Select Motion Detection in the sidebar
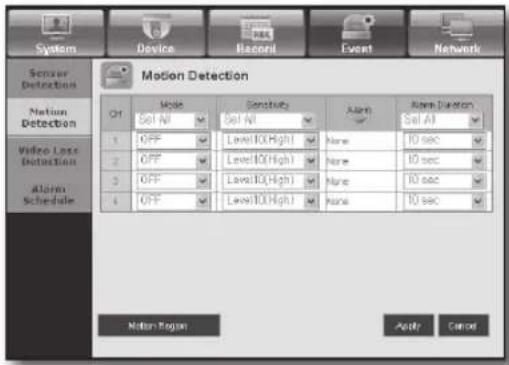 coord(49,117)
